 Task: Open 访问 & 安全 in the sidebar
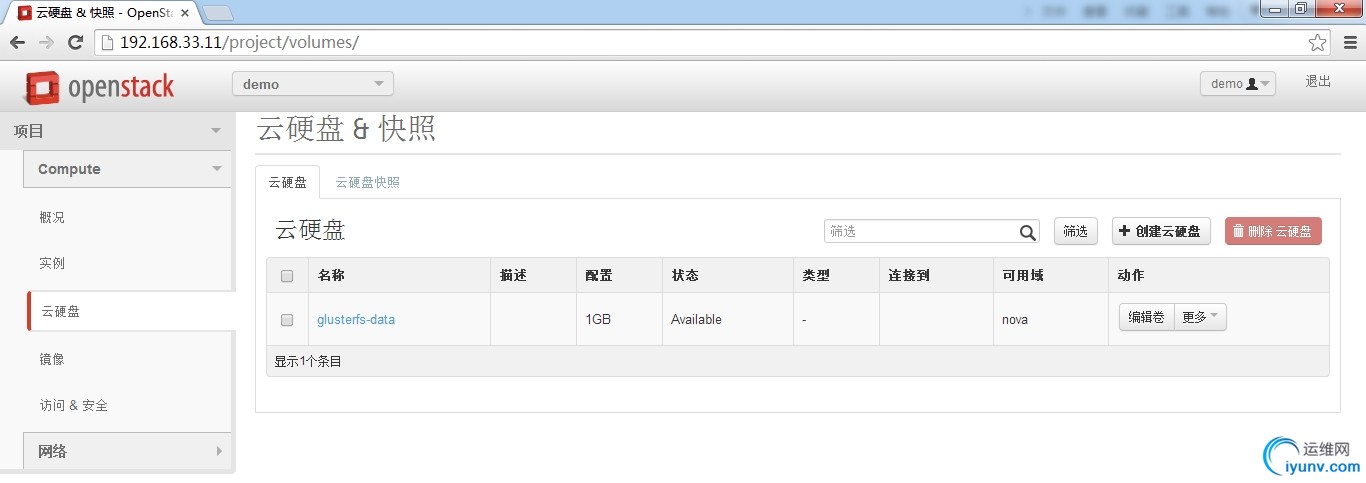(x=74, y=405)
